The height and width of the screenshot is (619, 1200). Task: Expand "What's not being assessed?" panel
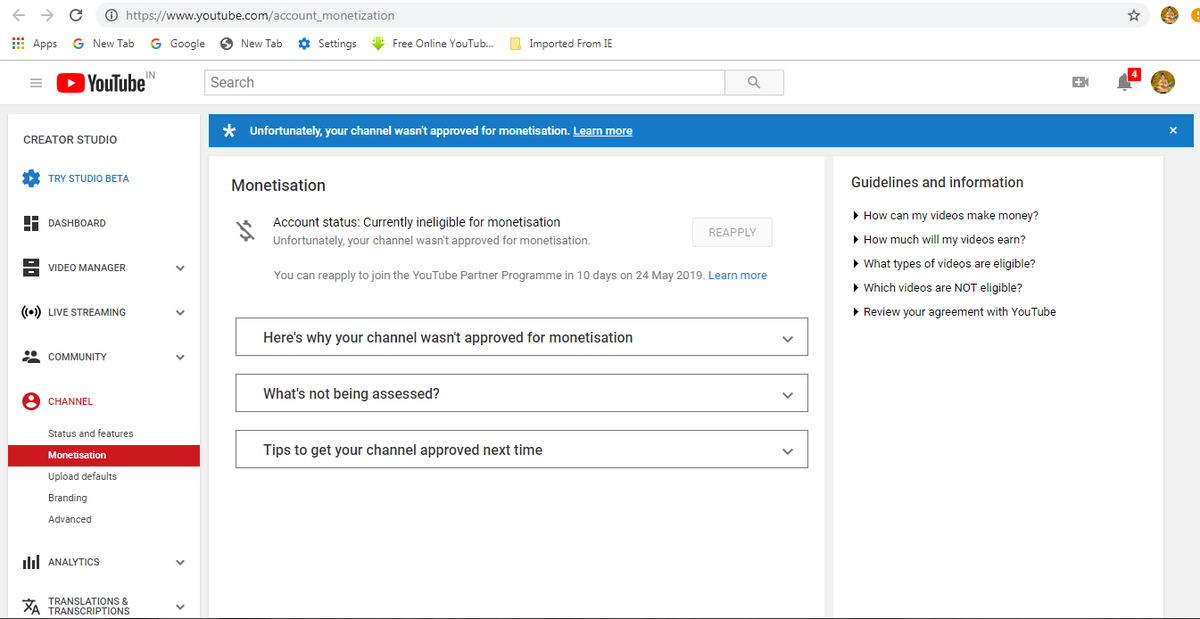[x=521, y=393]
